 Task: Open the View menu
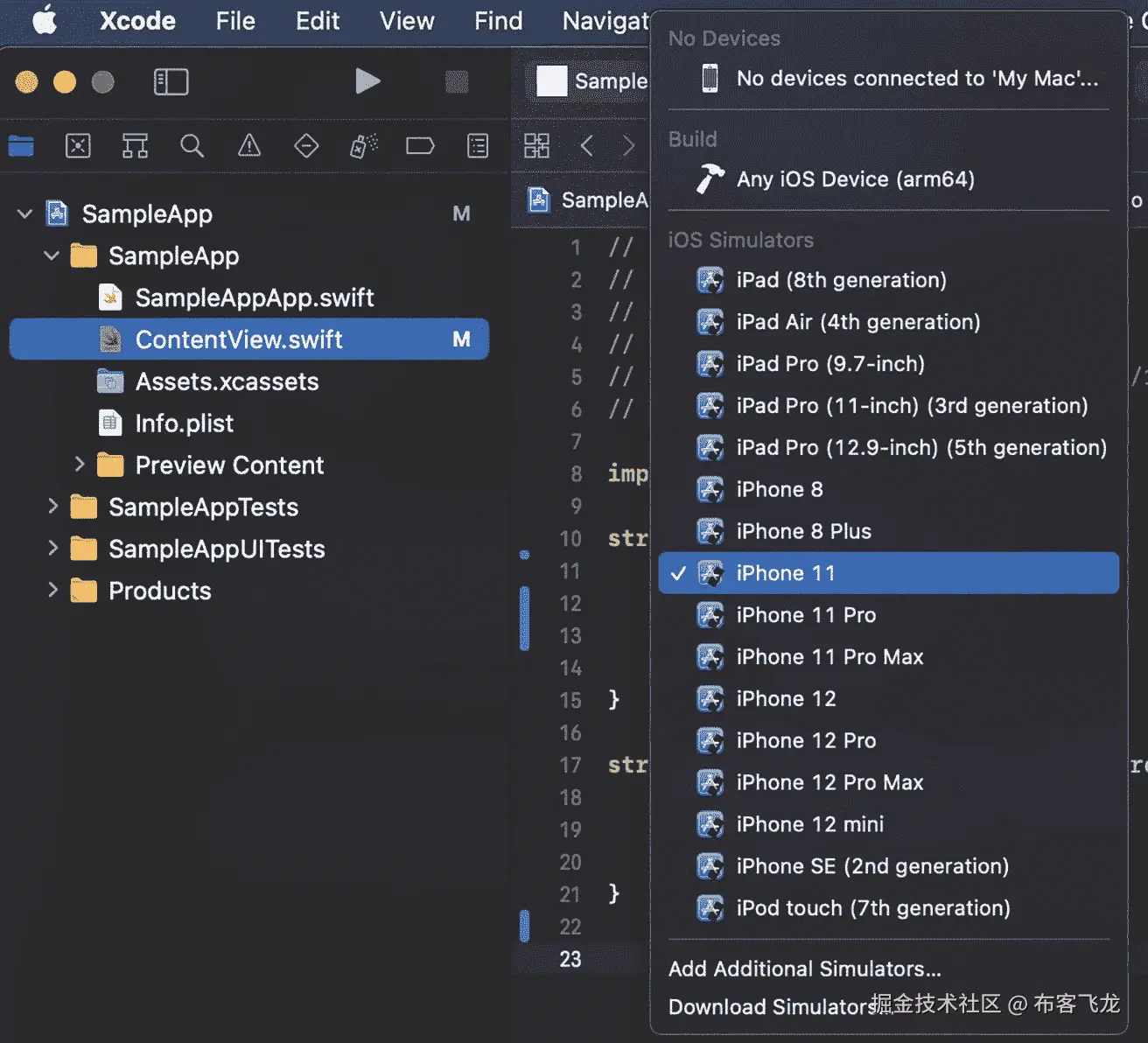(407, 20)
